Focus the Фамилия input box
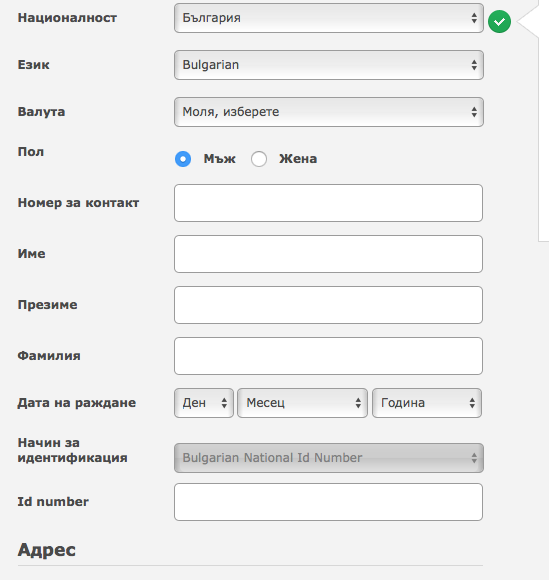 tap(329, 356)
